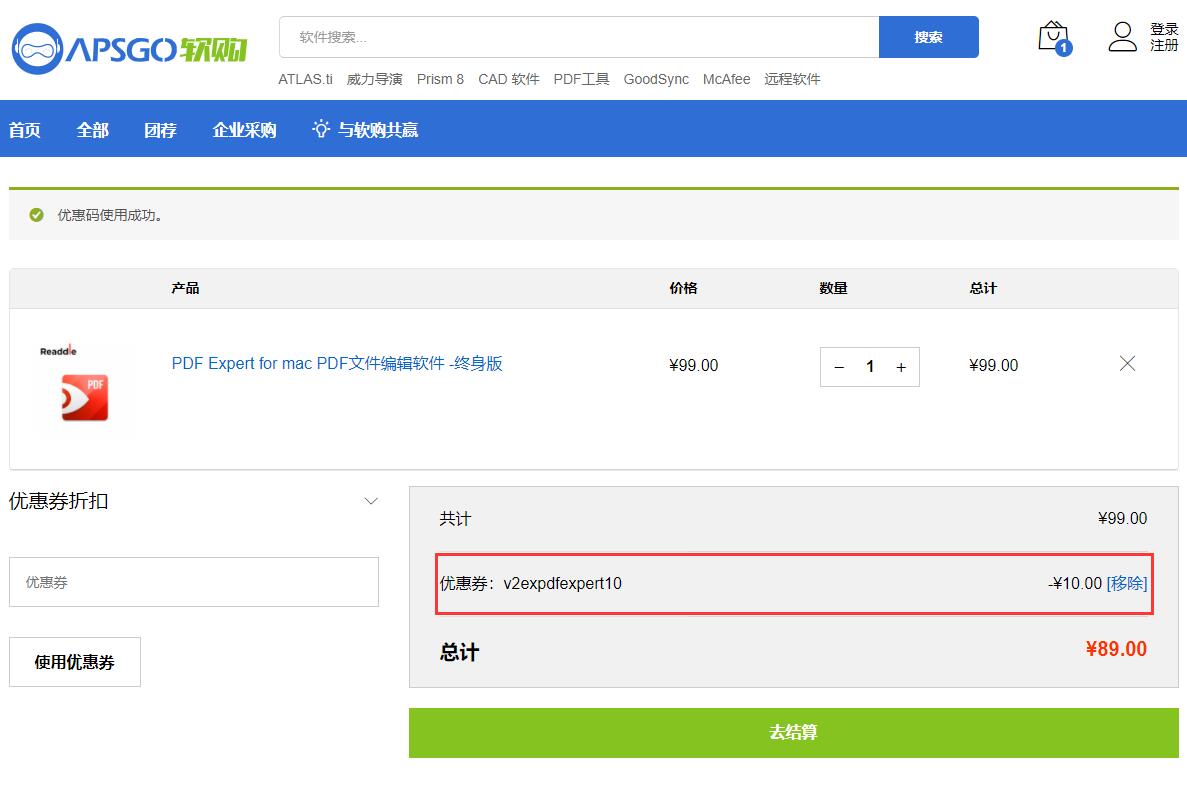Viewport: 1187px width, 789px height.
Task: Open the 首页 navigation menu item
Action: [25, 130]
